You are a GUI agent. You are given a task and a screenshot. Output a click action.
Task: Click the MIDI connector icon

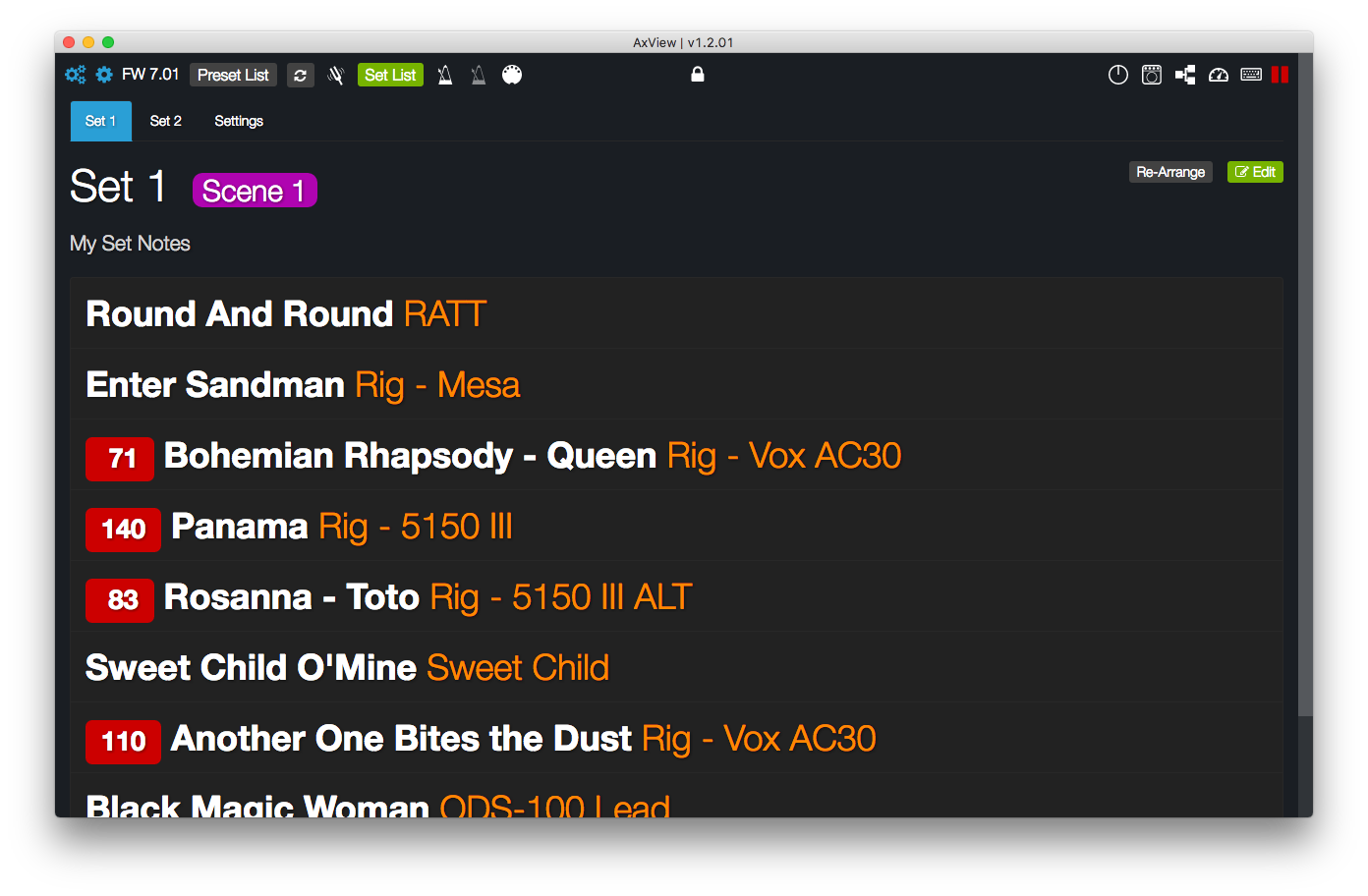[x=512, y=75]
